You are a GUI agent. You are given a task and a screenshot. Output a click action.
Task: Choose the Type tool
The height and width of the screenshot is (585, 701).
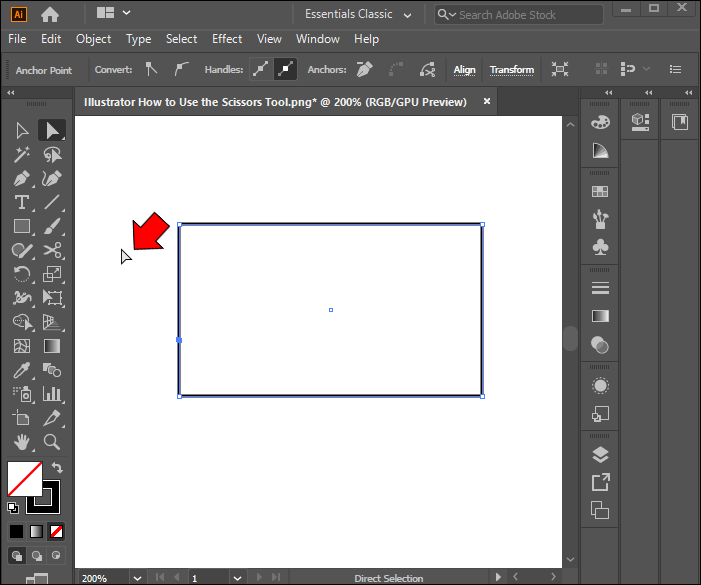tap(21, 203)
